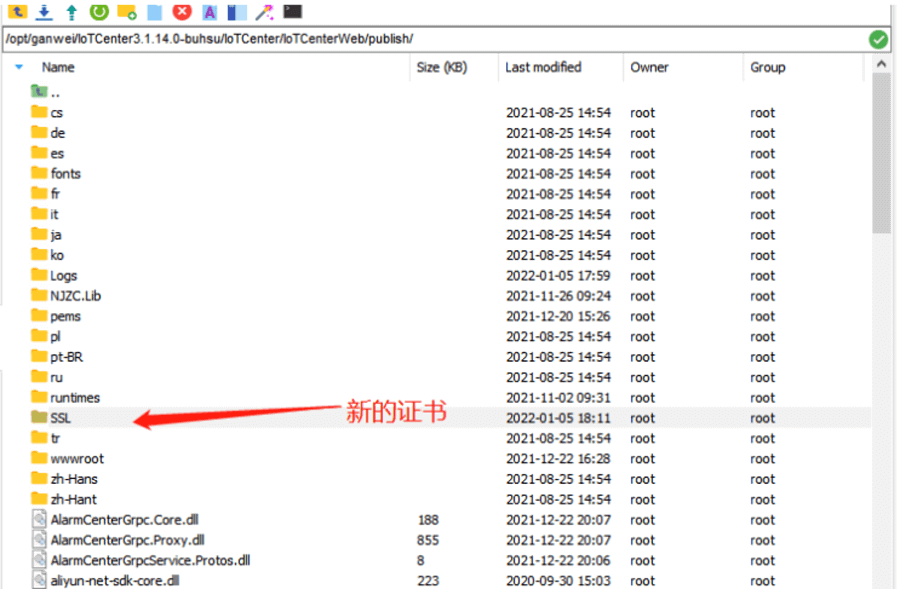Sort by Size (KB) column header
The height and width of the screenshot is (589, 900).
(442, 67)
